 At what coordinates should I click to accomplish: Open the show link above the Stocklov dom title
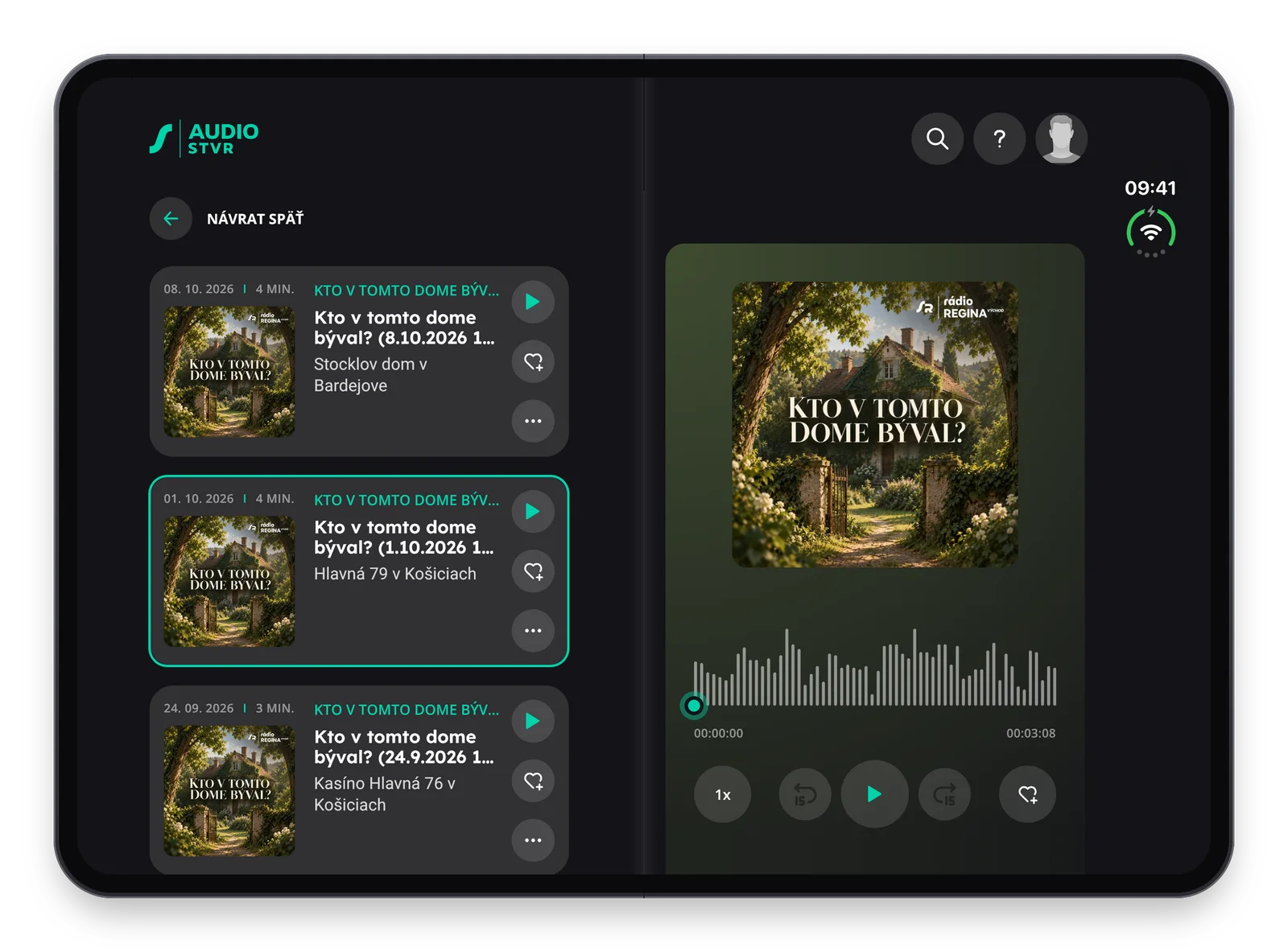407,291
